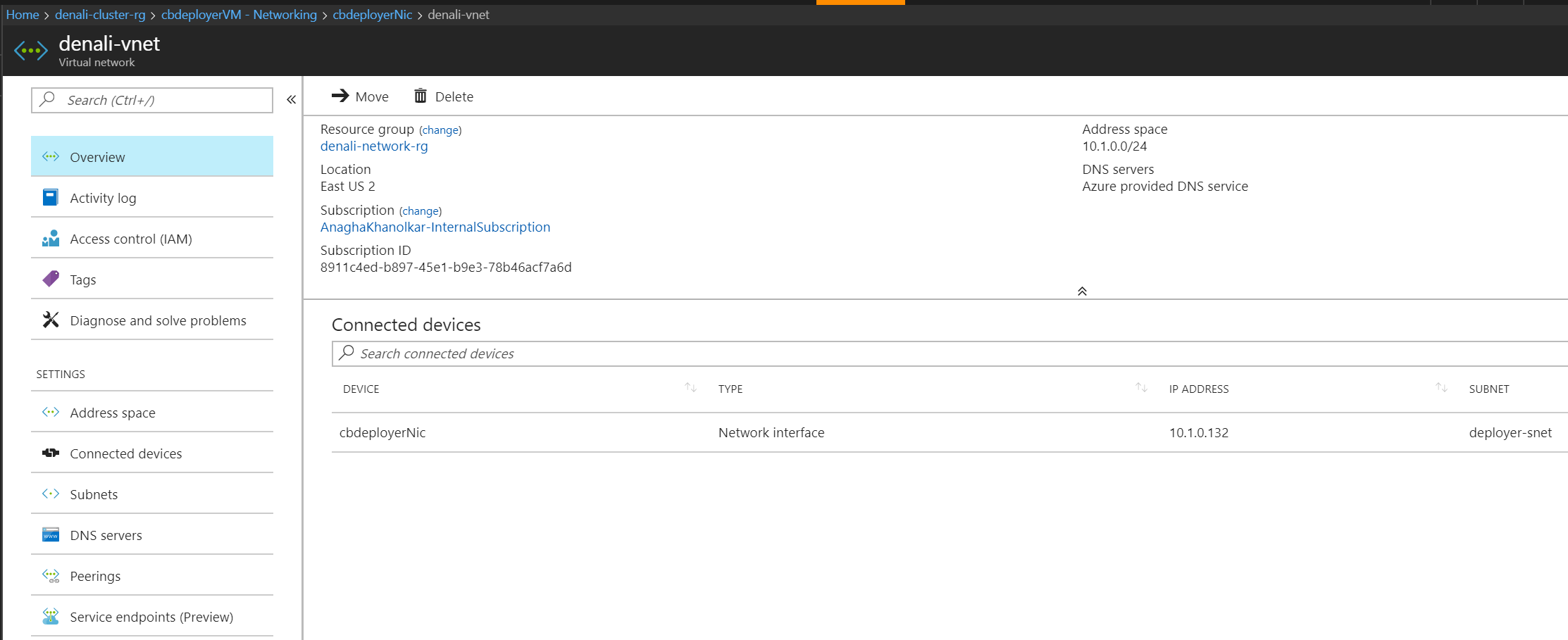The image size is (1568, 640).
Task: Click the DEVICE column header
Action: click(361, 389)
